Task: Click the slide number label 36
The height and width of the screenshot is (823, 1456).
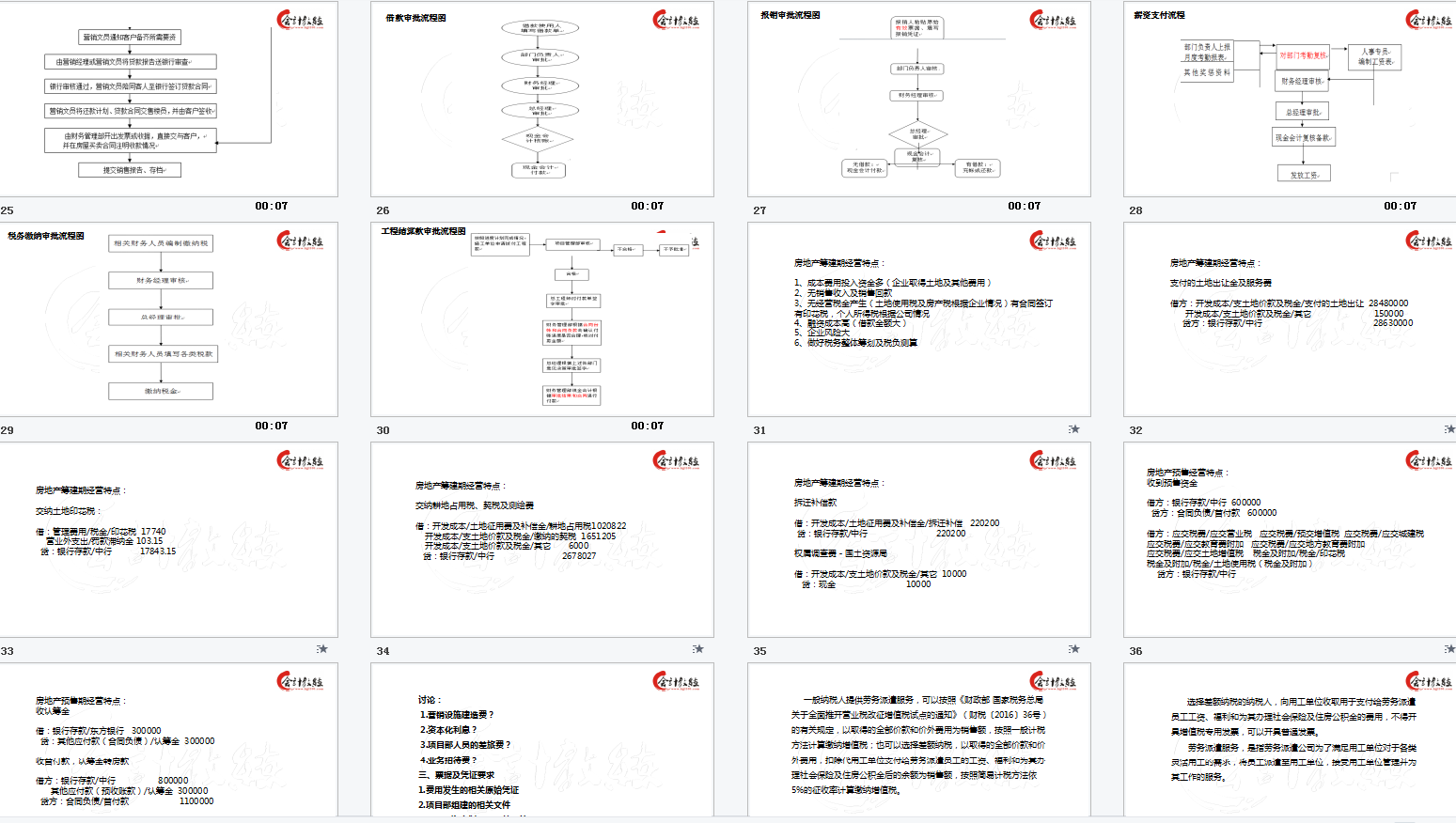Action: coord(1135,651)
